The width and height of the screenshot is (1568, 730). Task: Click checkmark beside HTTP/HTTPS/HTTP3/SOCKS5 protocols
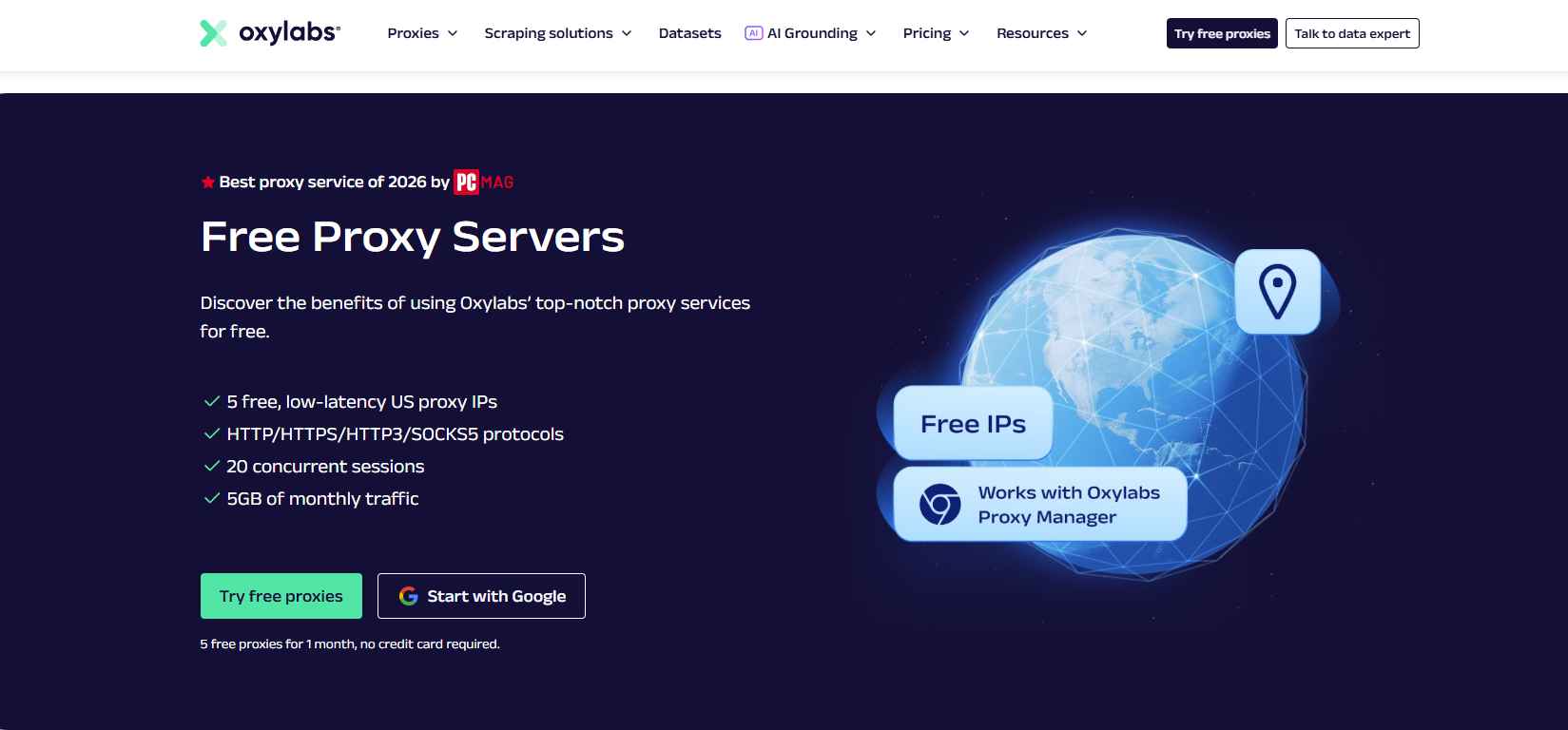coord(212,434)
